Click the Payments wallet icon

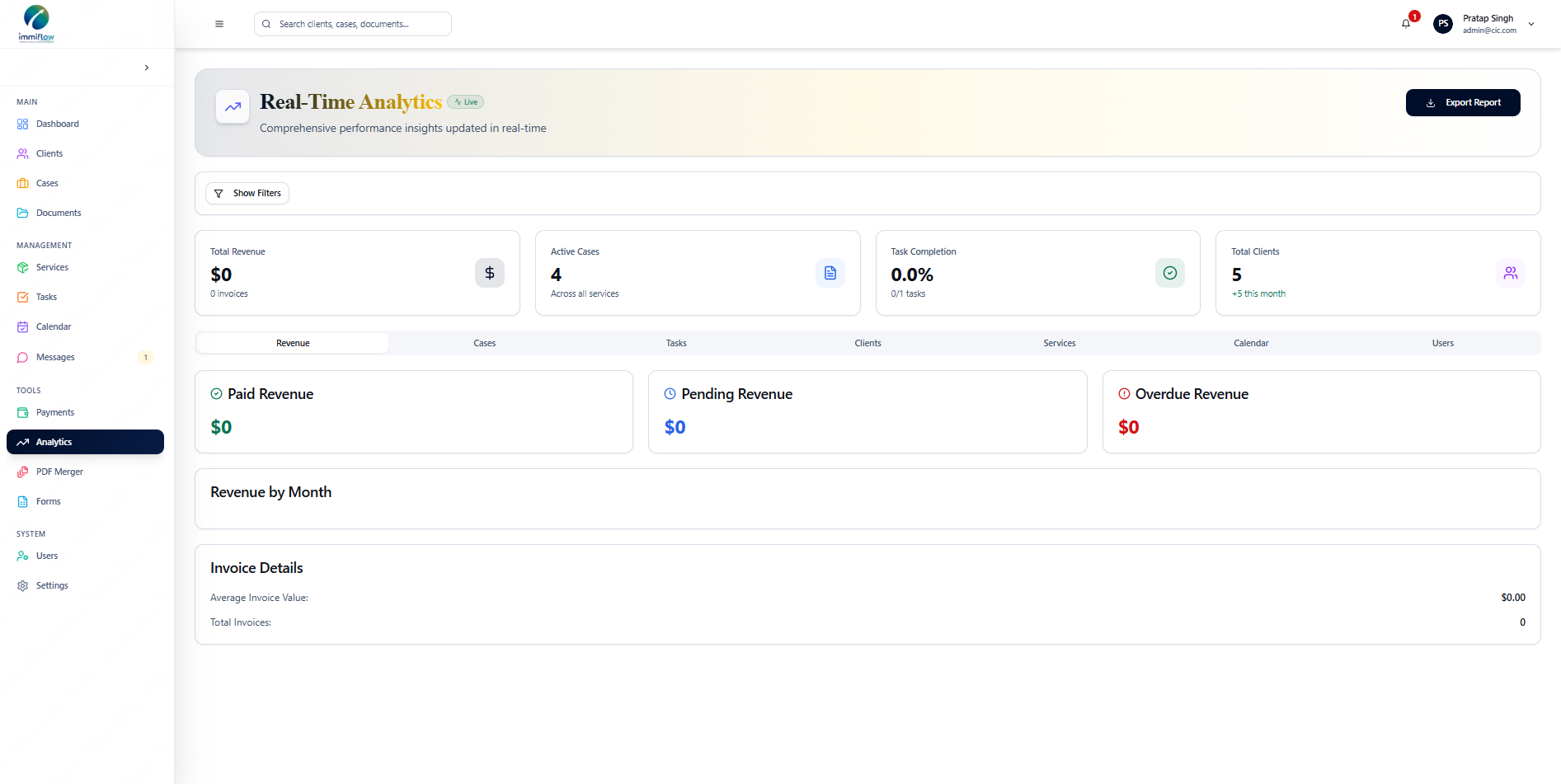pyautogui.click(x=23, y=412)
